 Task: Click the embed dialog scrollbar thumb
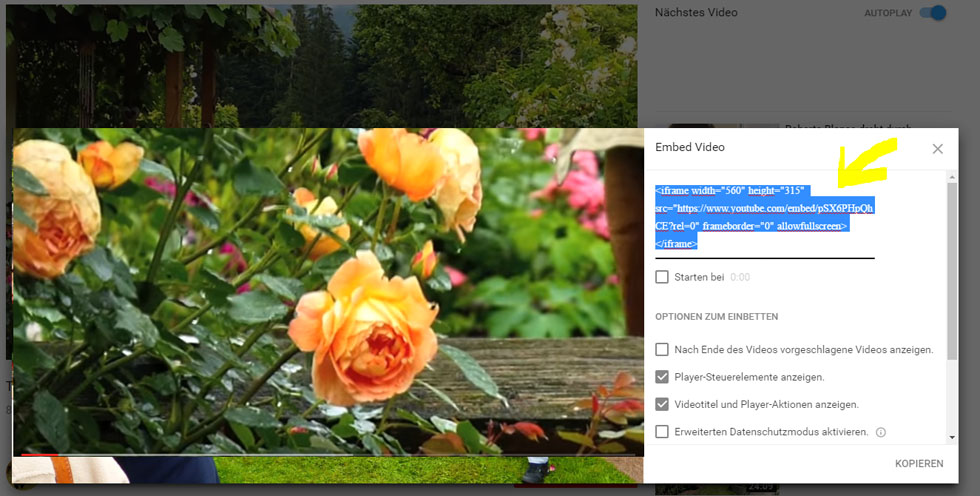(952, 271)
